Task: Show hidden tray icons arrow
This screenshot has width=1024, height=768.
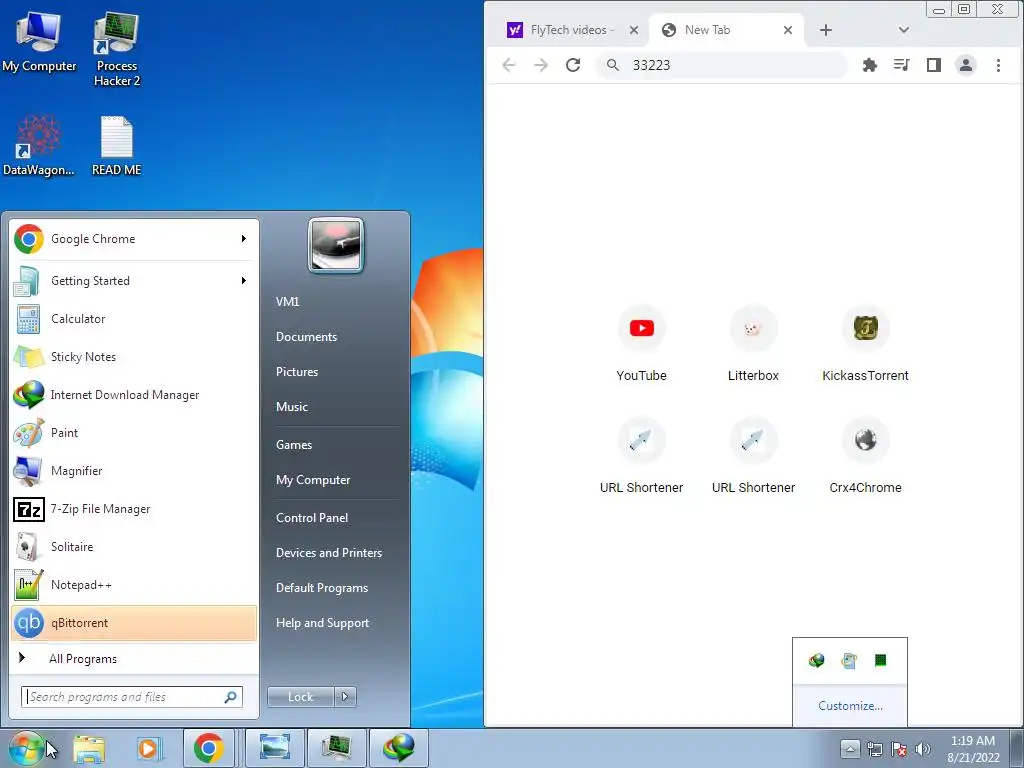Action: [x=850, y=748]
